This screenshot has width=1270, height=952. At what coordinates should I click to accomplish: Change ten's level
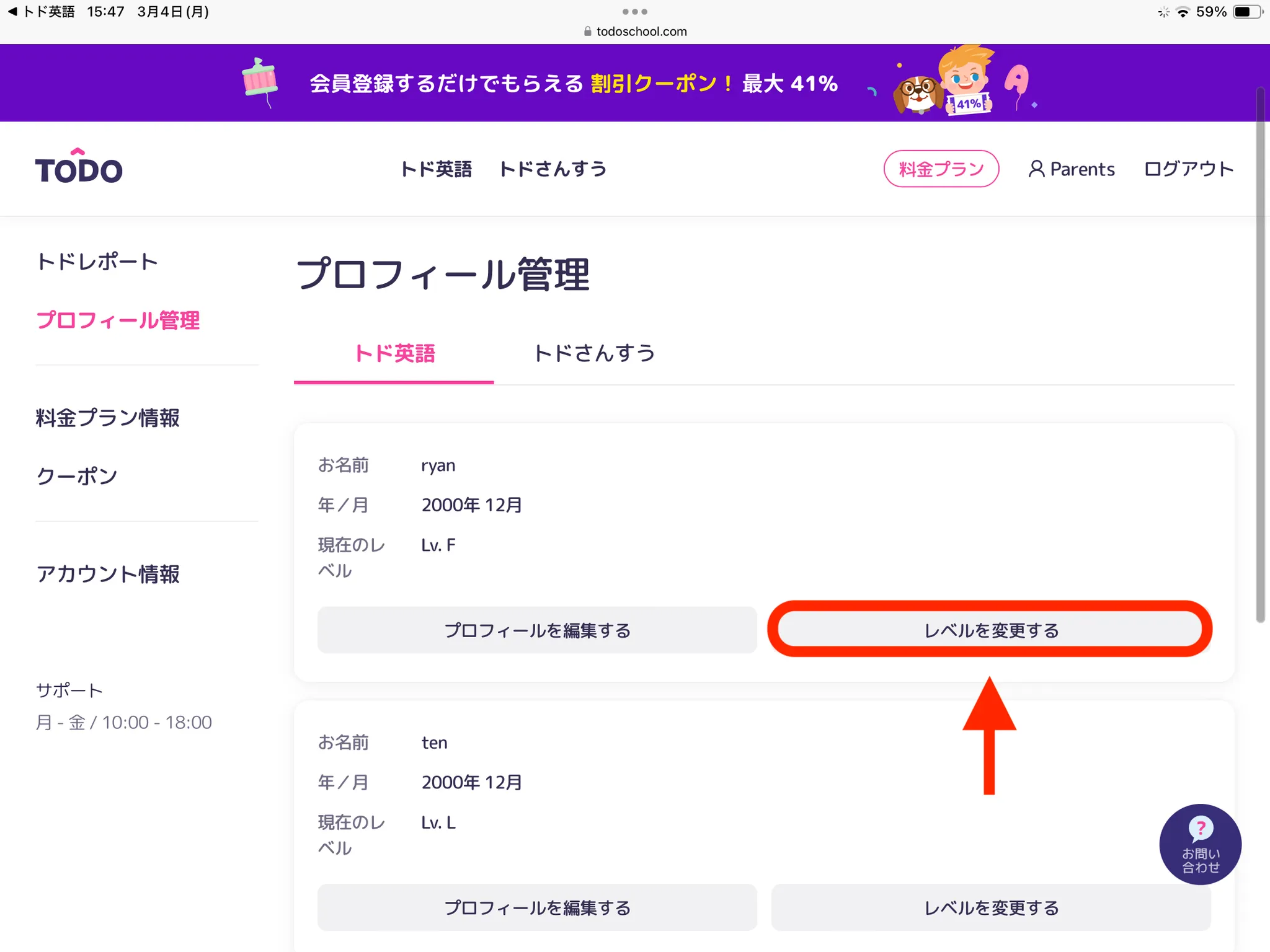click(990, 908)
